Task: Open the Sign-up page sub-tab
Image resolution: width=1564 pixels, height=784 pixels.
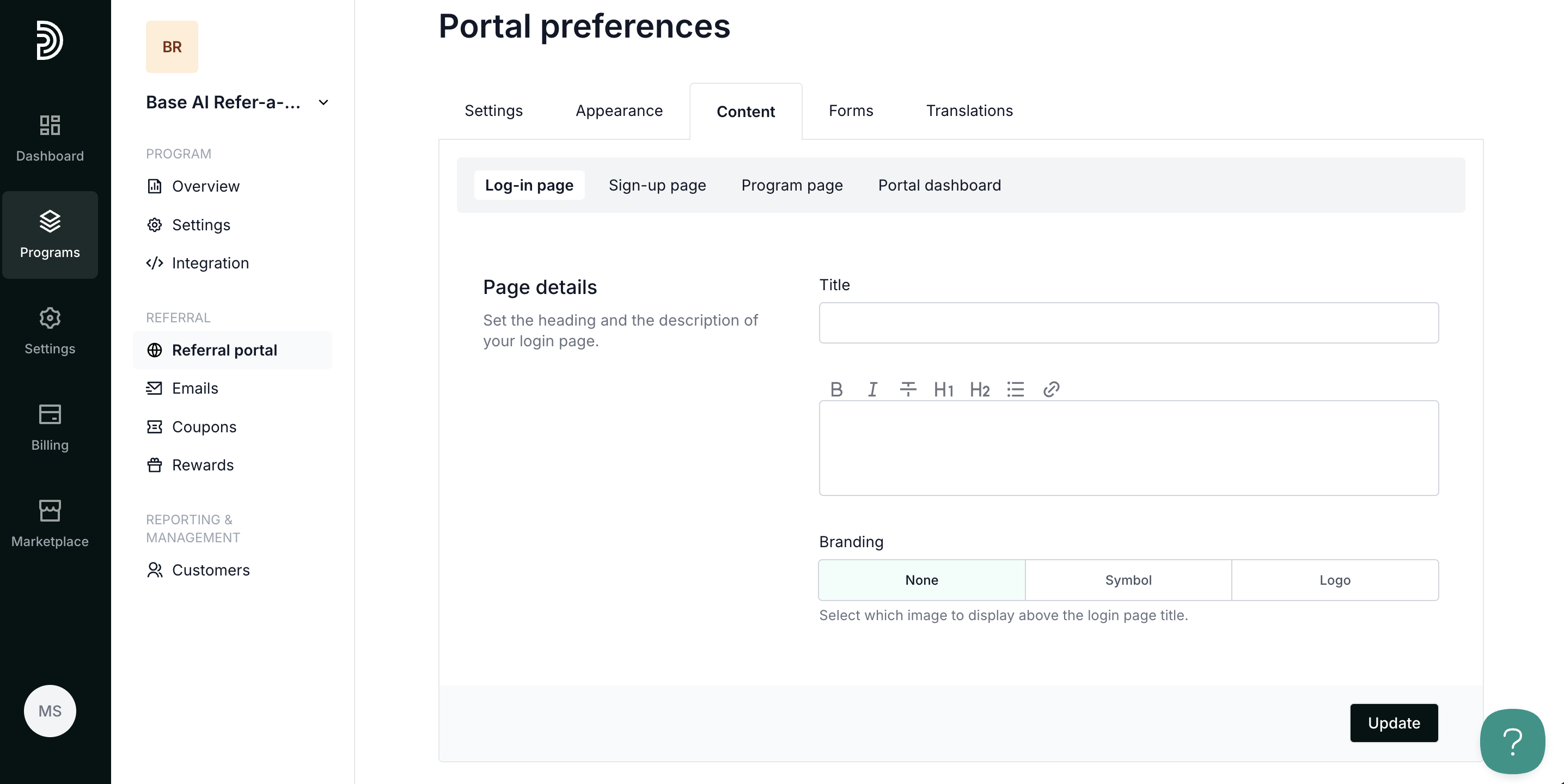Action: (657, 185)
